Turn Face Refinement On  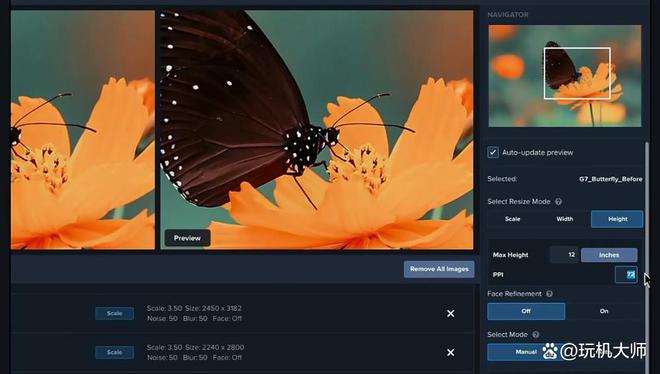coord(604,311)
